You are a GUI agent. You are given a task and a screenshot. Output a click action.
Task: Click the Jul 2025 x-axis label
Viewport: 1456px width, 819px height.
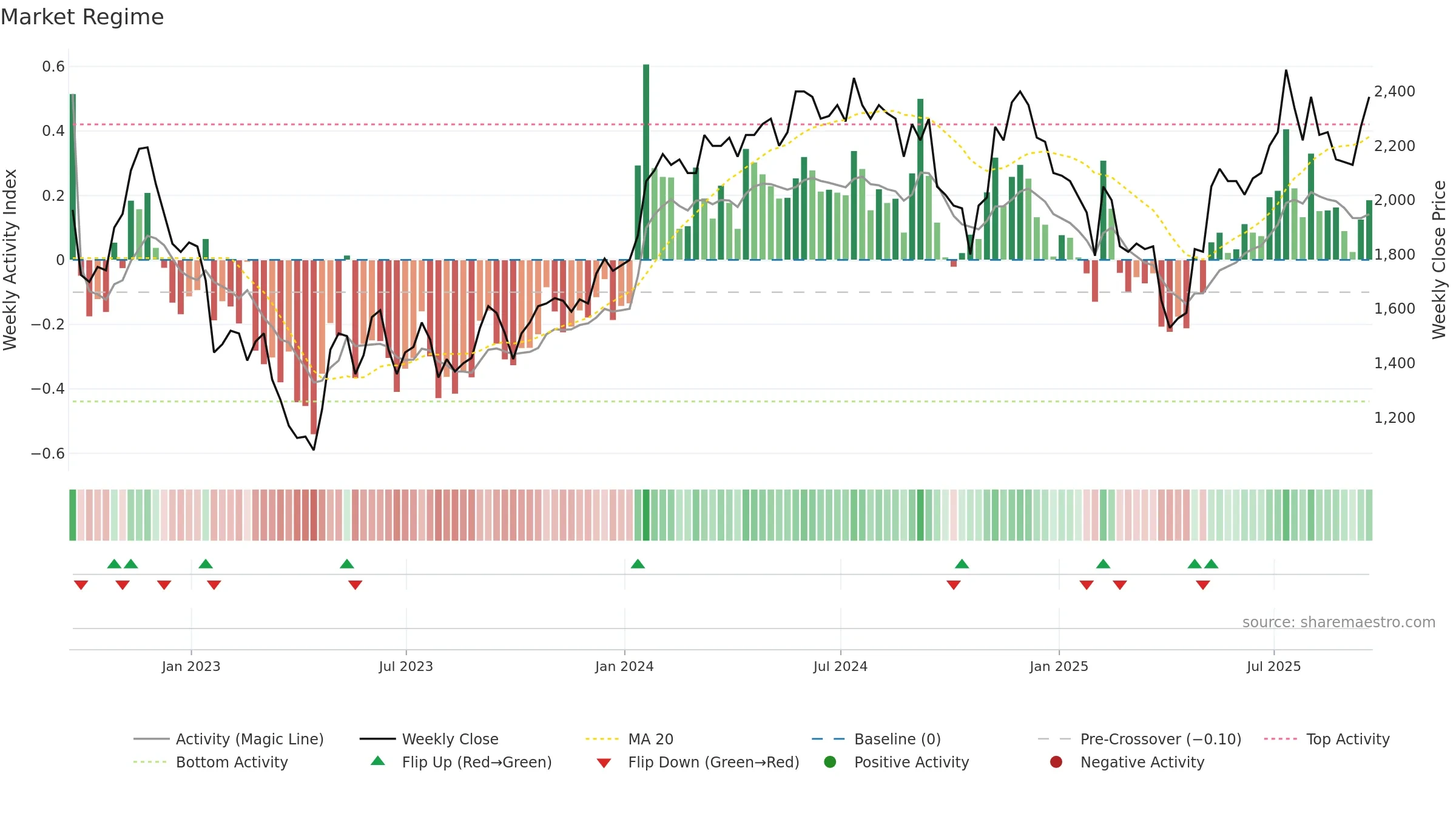1274,667
